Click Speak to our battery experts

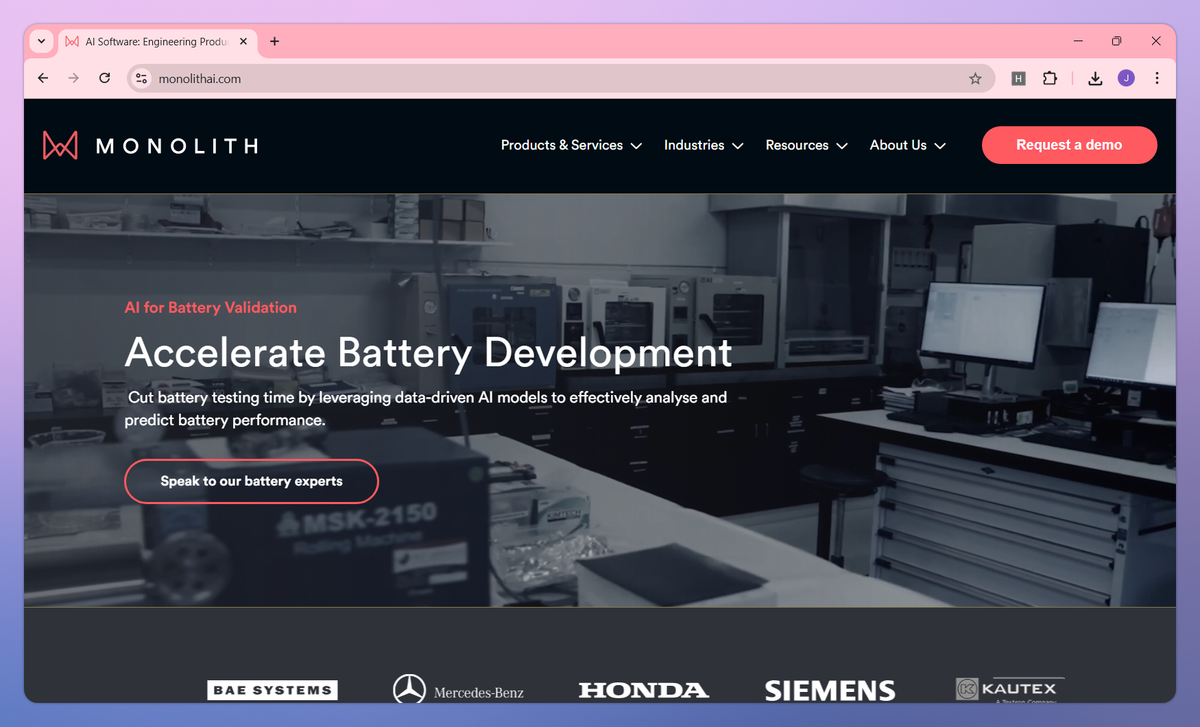251,481
